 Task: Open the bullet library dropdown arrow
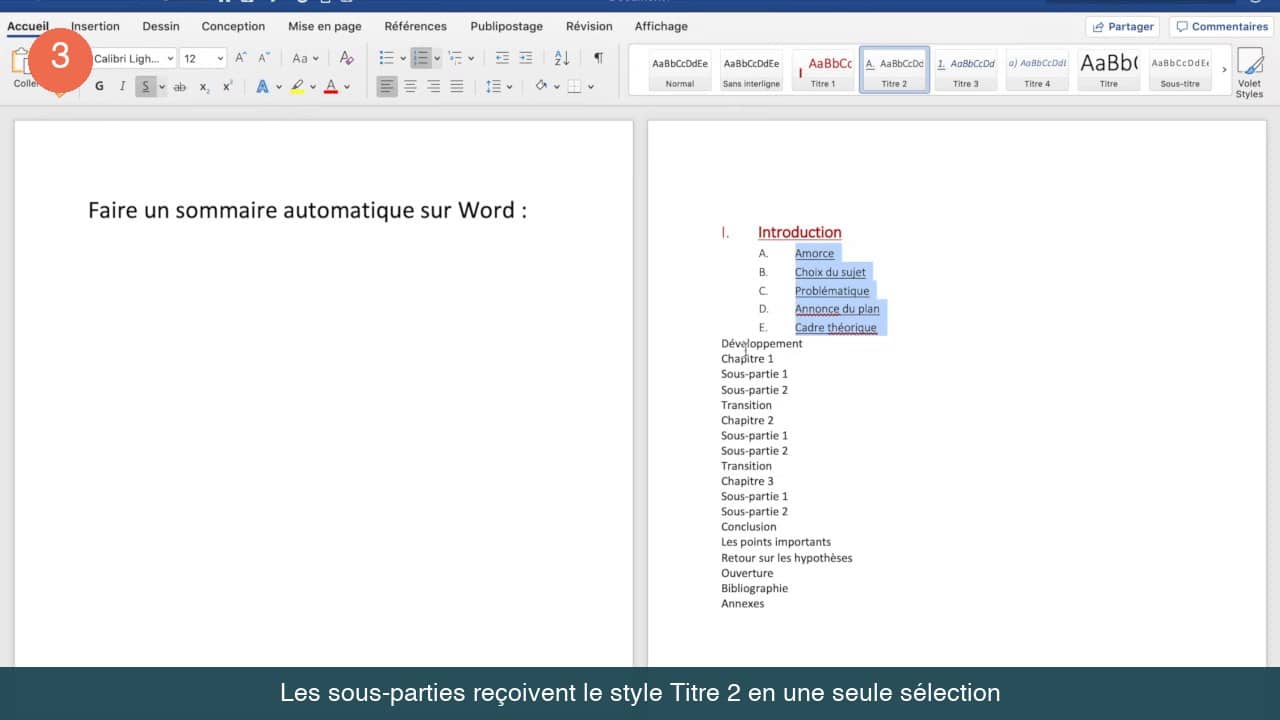click(x=403, y=58)
